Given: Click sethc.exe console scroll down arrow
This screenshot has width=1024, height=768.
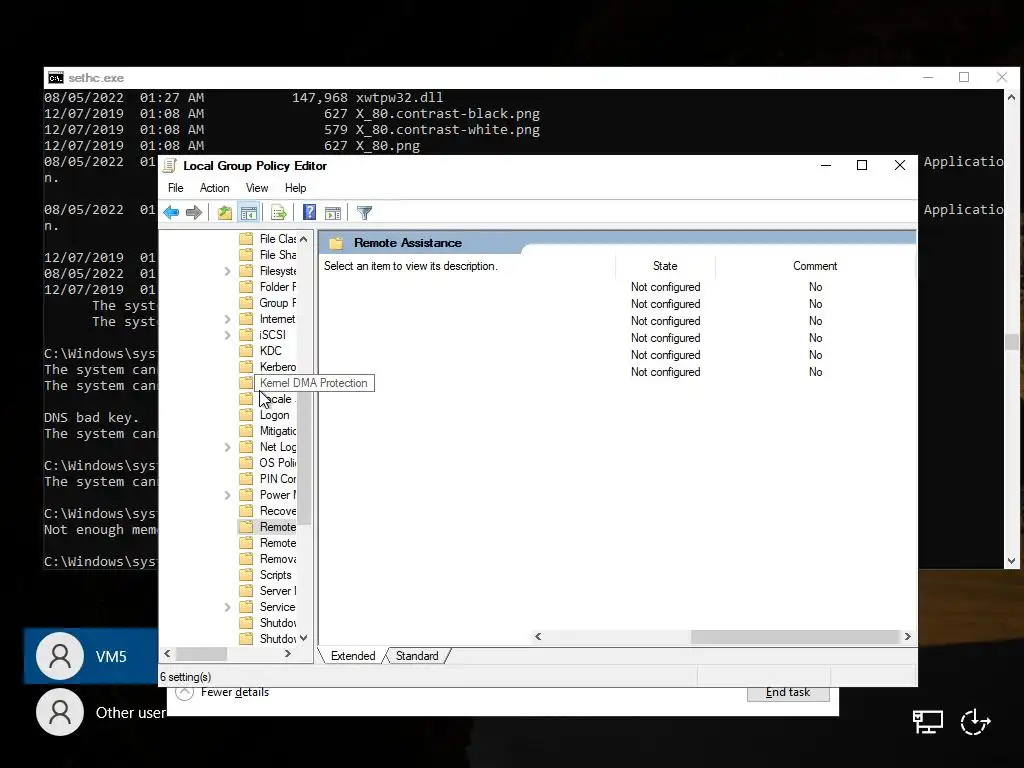Looking at the screenshot, I should [1012, 560].
